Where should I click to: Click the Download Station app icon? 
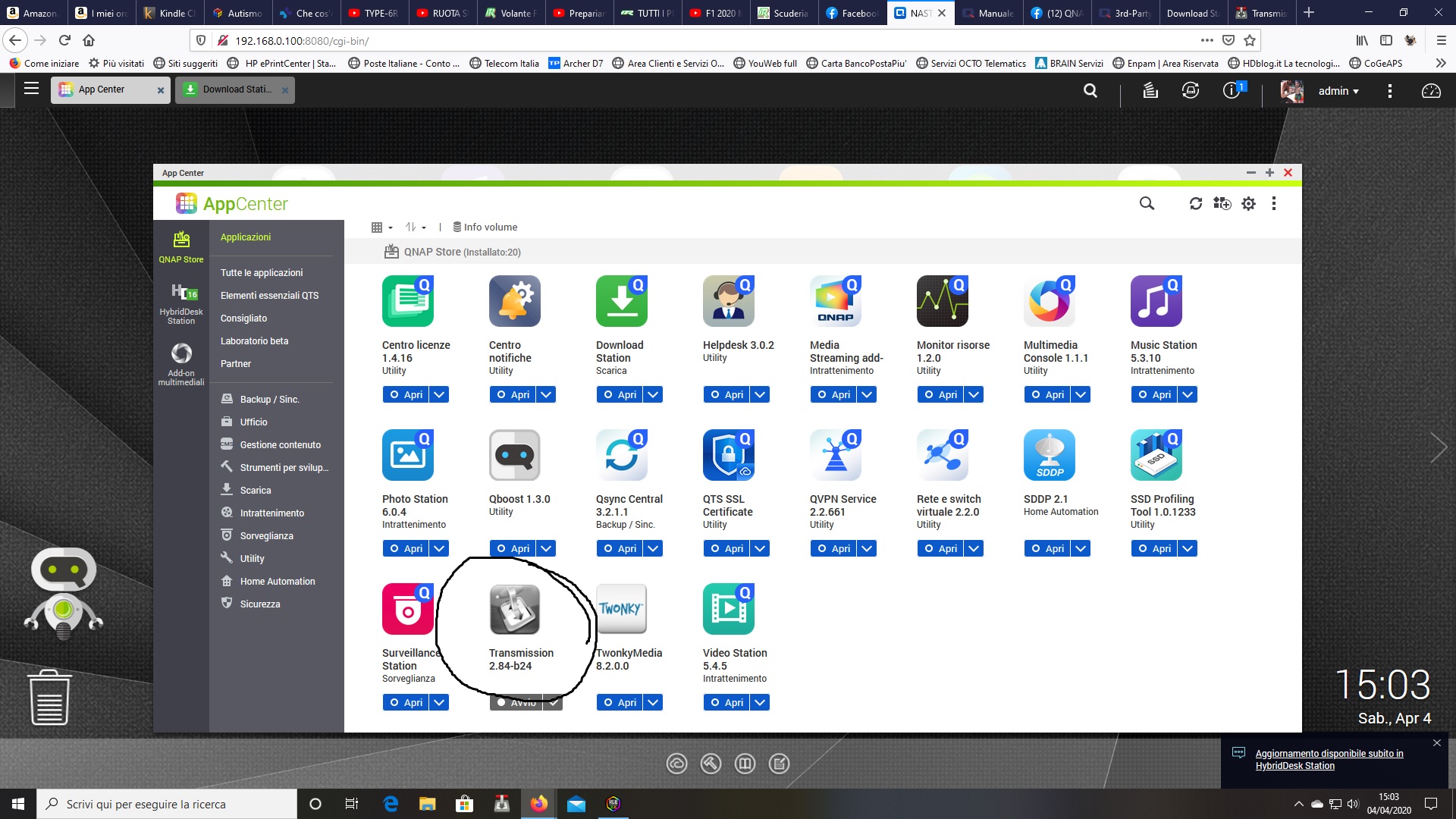(621, 301)
